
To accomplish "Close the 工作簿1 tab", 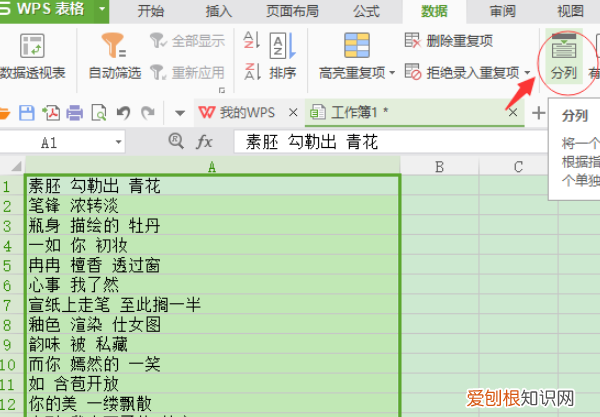I will tap(513, 112).
